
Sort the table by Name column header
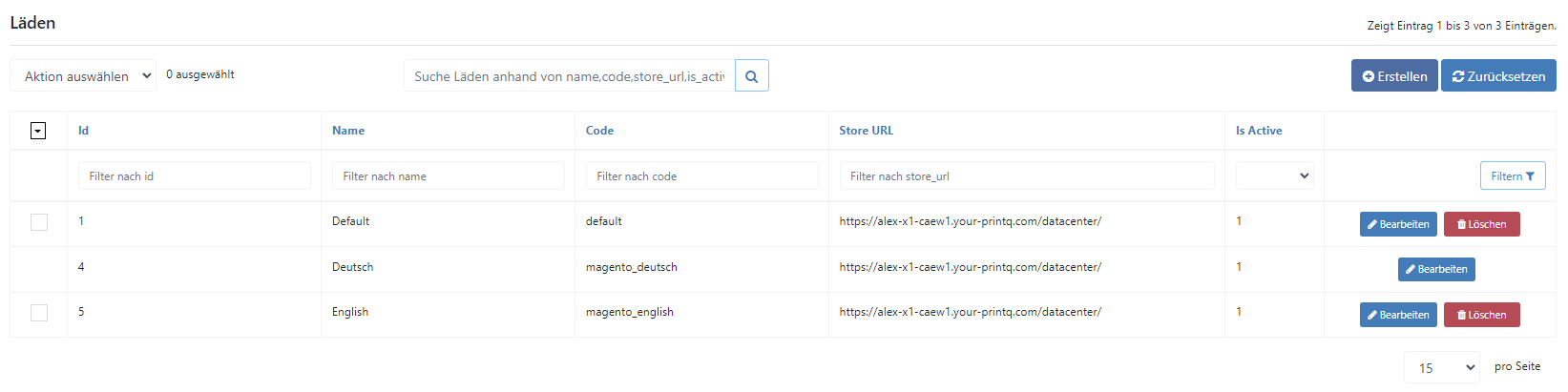348,131
